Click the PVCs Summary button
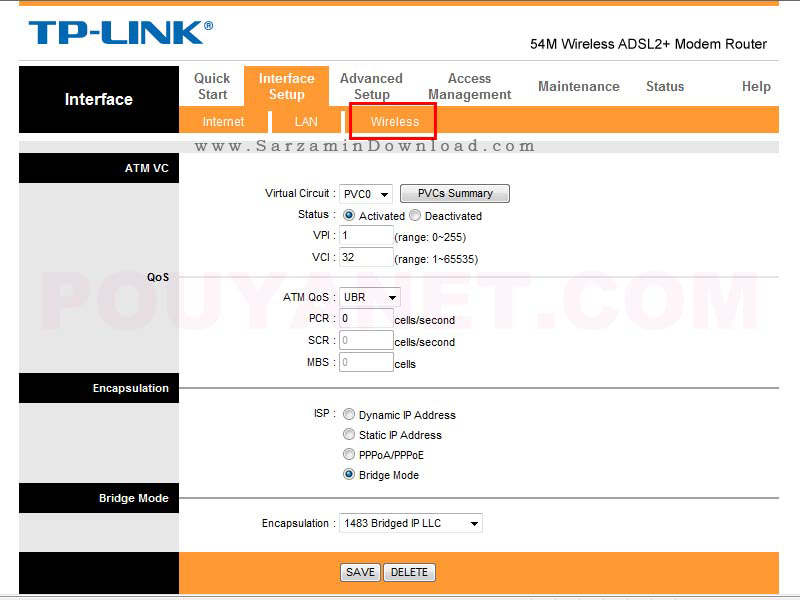800x600 pixels. coord(455,193)
